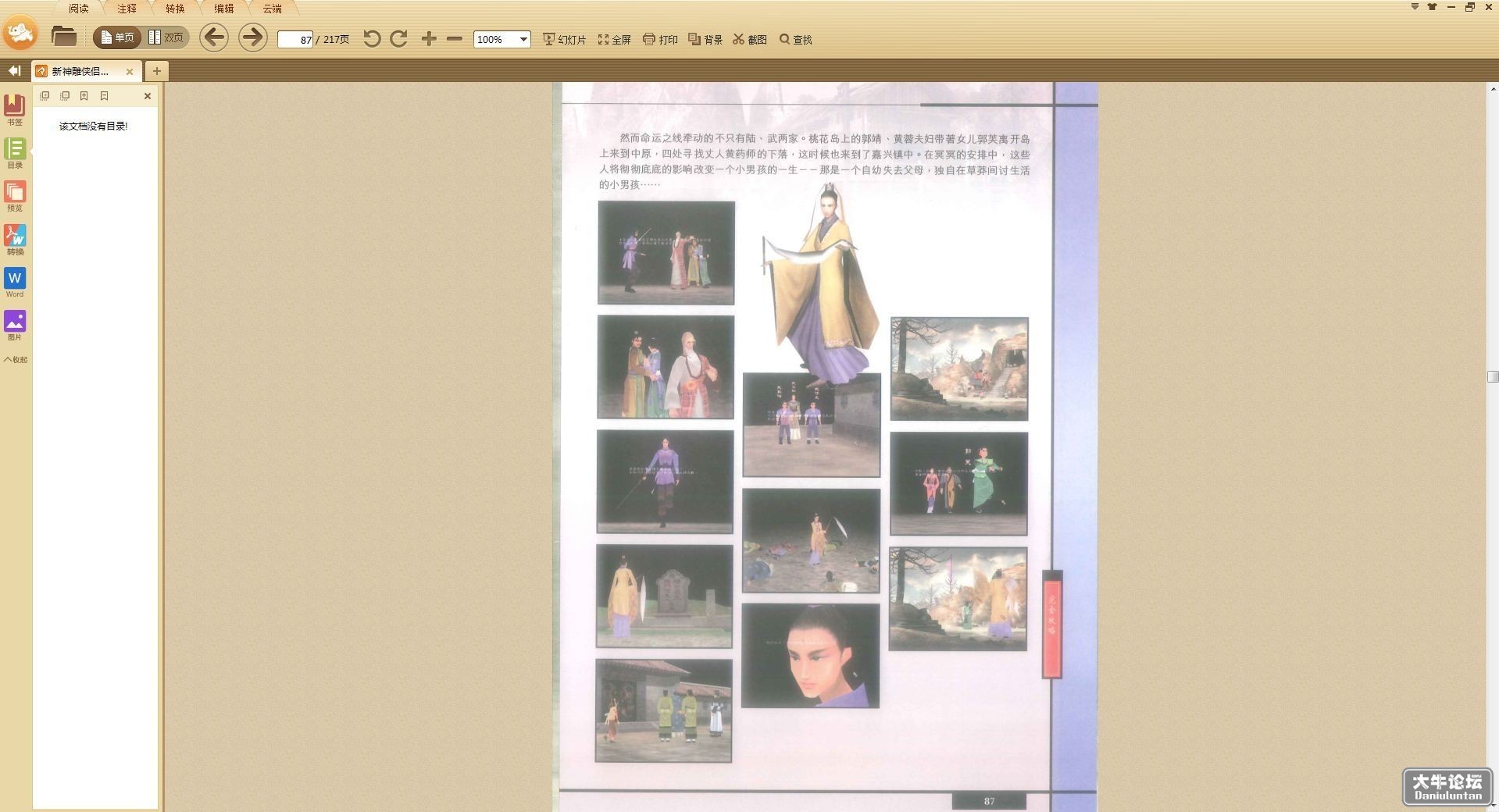Enter fullscreen mode (全屏)

point(615,39)
